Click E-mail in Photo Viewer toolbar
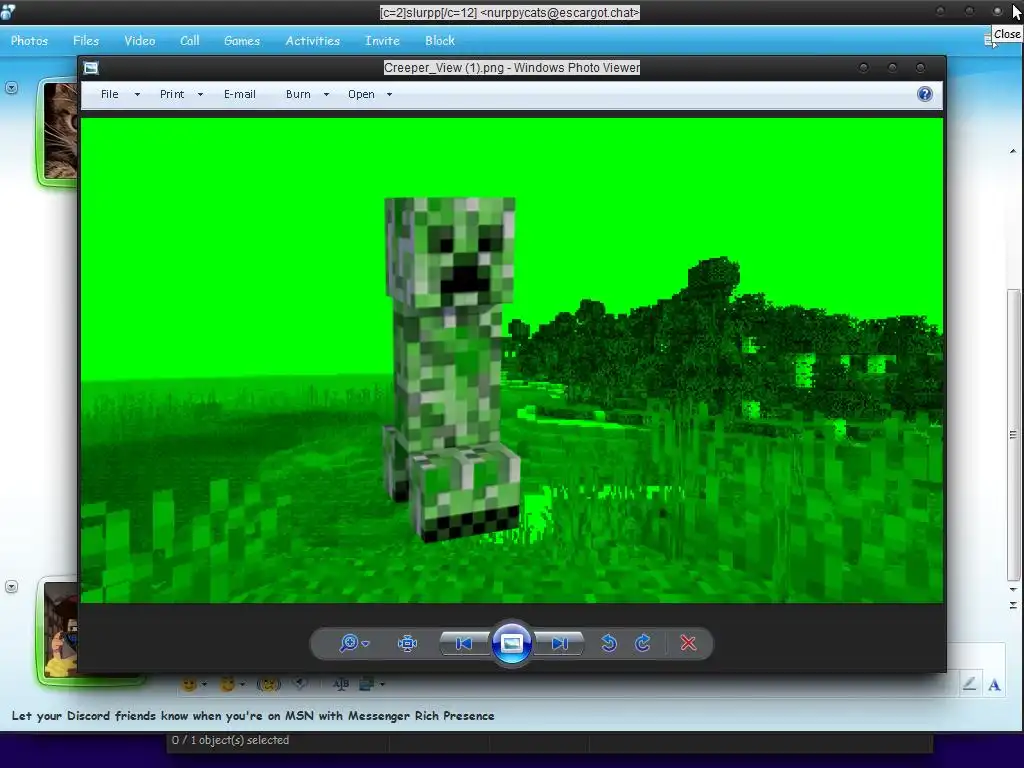Viewport: 1024px width, 768px height. click(x=240, y=94)
